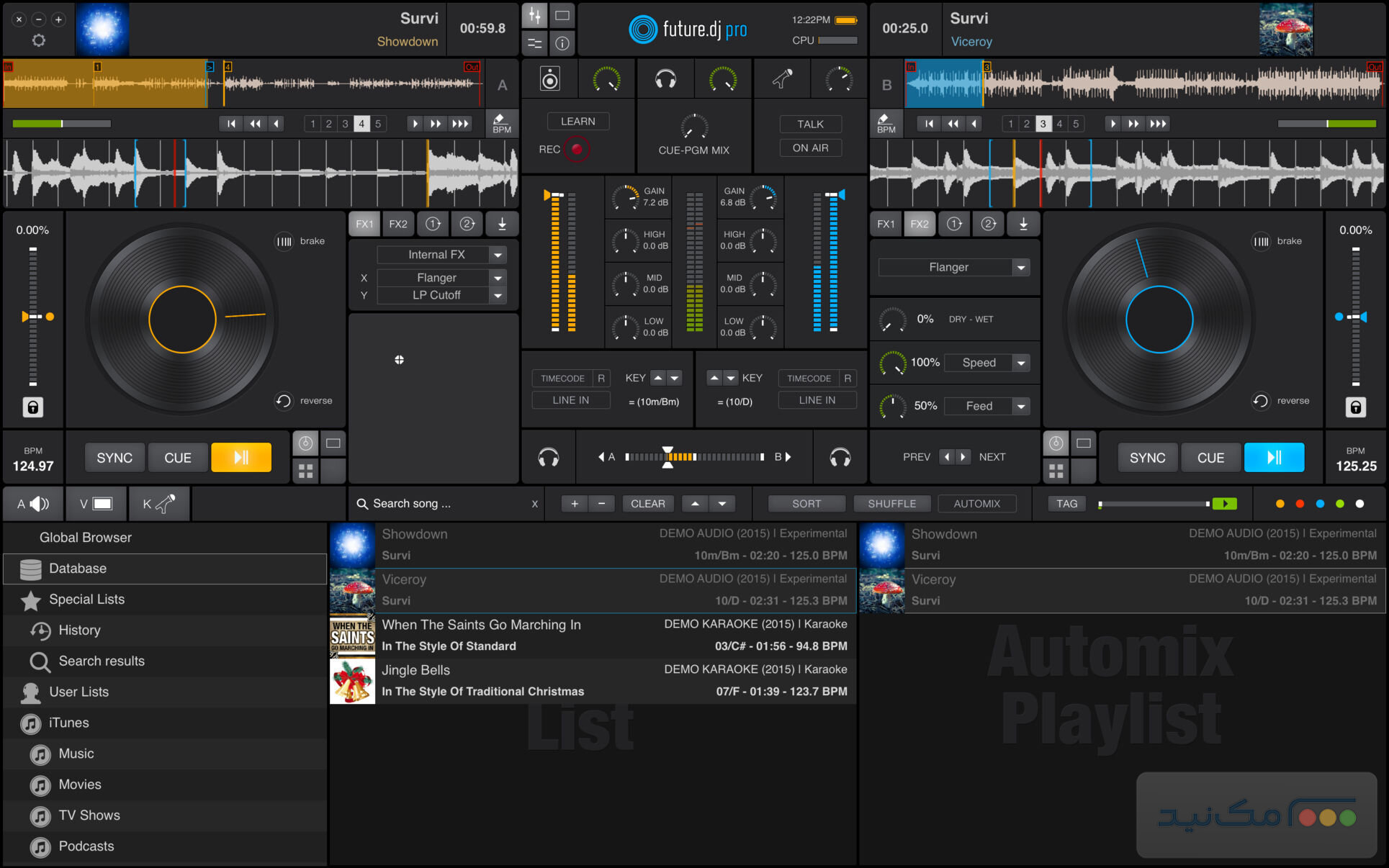Open the Speed parameter dropdown on Deck B
The image size is (1389, 868).
(986, 362)
